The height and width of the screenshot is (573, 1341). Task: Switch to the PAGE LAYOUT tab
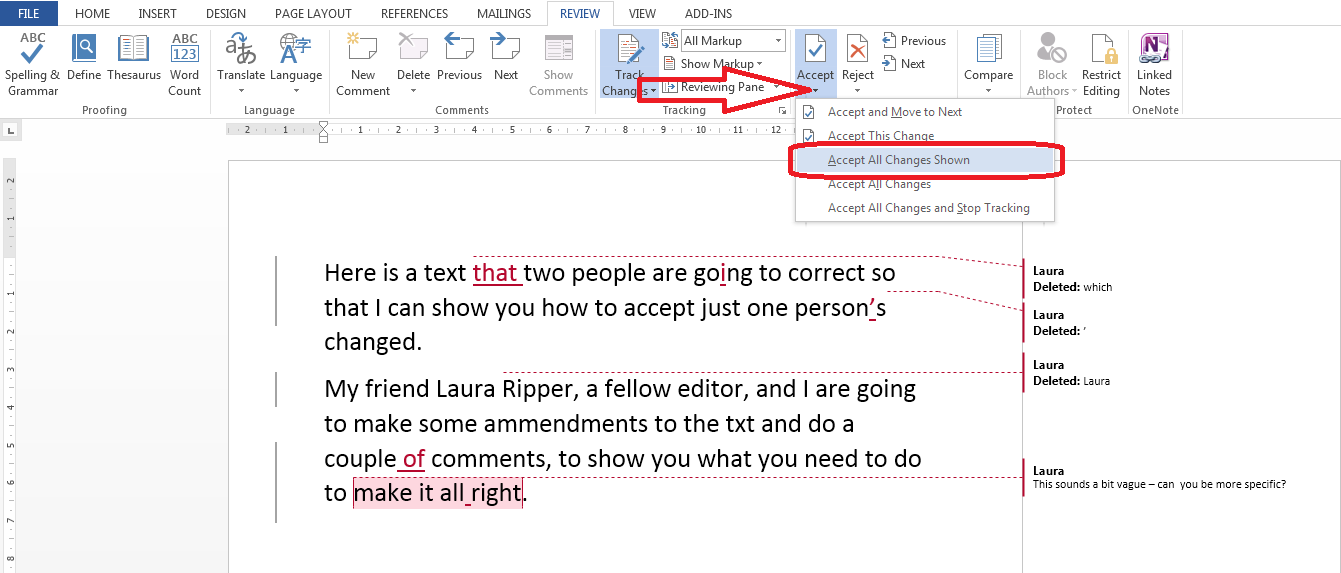(314, 14)
